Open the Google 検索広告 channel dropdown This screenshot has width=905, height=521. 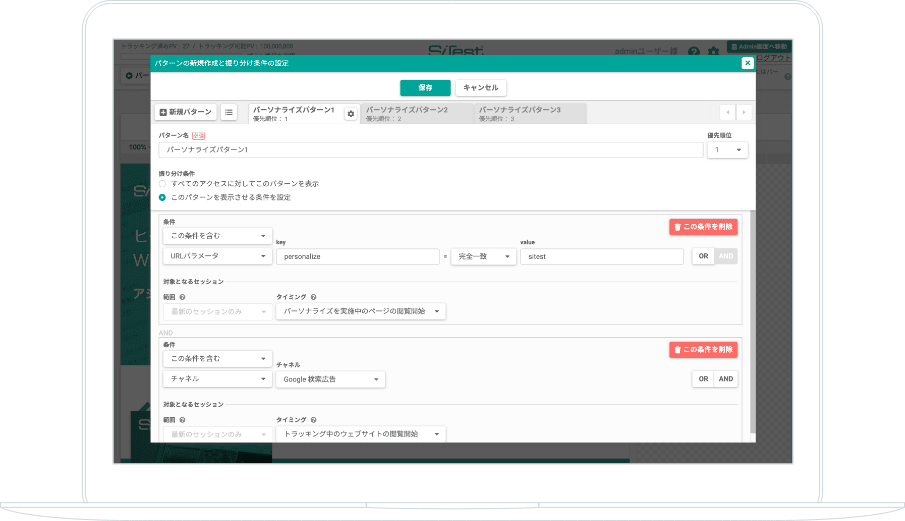pyautogui.click(x=331, y=379)
